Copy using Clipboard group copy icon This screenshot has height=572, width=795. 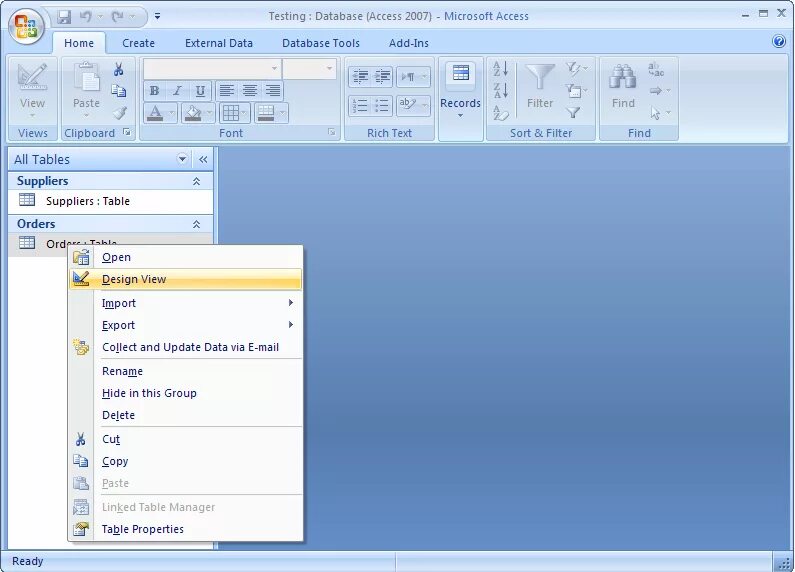tap(119, 91)
